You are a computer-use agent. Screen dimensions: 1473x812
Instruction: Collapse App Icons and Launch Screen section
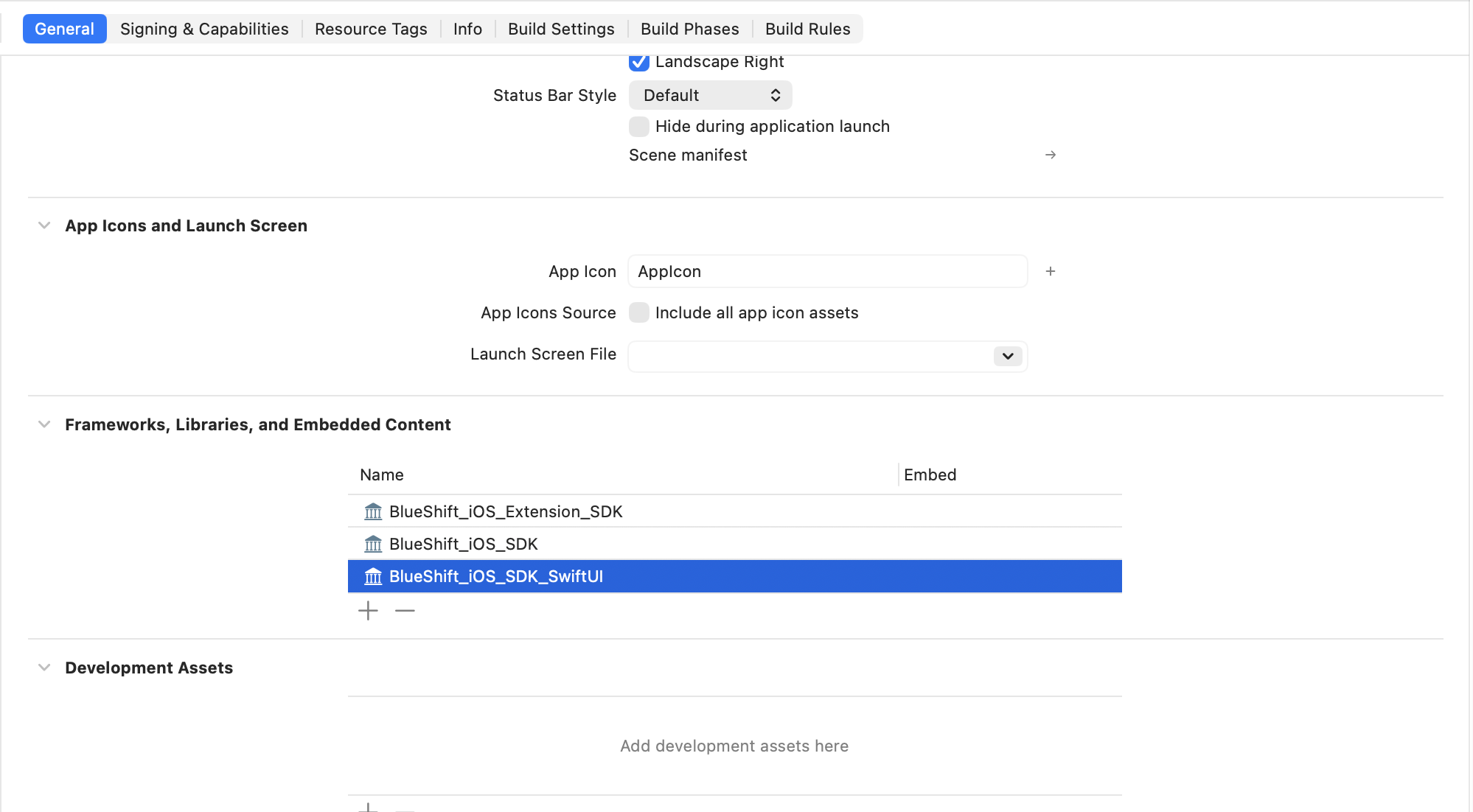[x=44, y=225]
